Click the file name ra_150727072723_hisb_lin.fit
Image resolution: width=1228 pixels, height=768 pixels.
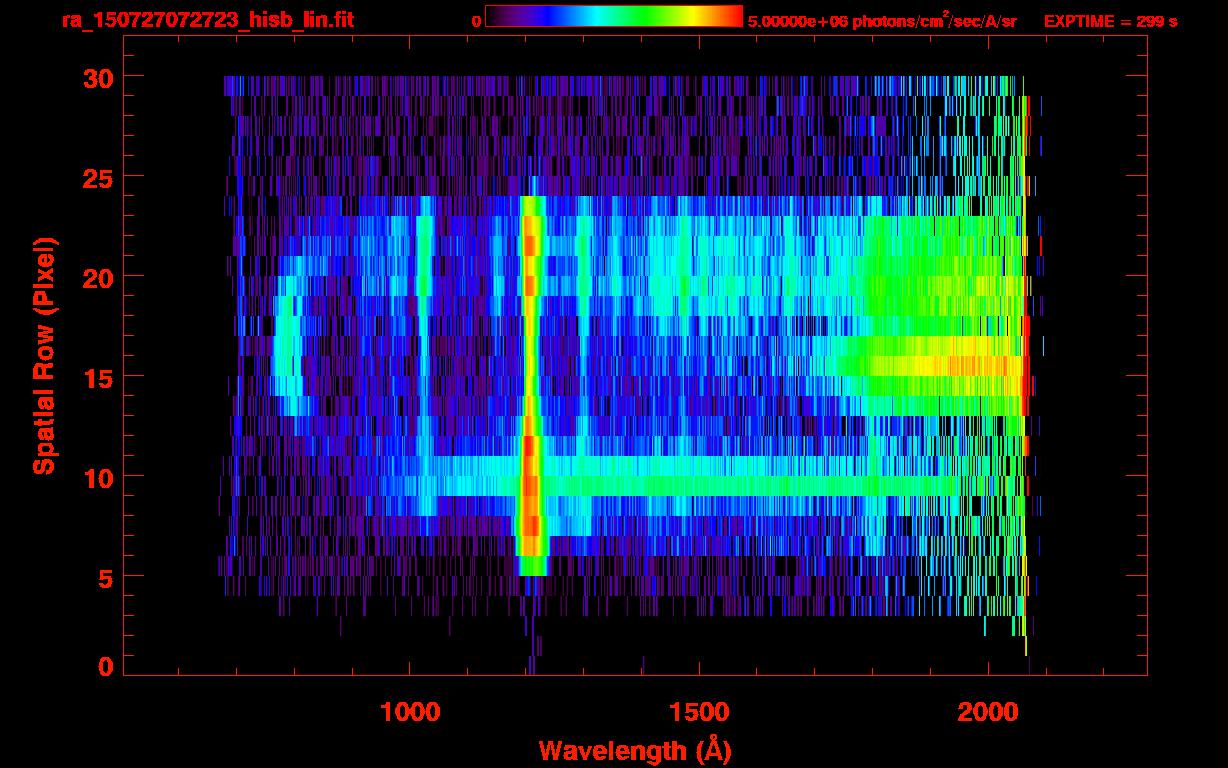(207, 20)
